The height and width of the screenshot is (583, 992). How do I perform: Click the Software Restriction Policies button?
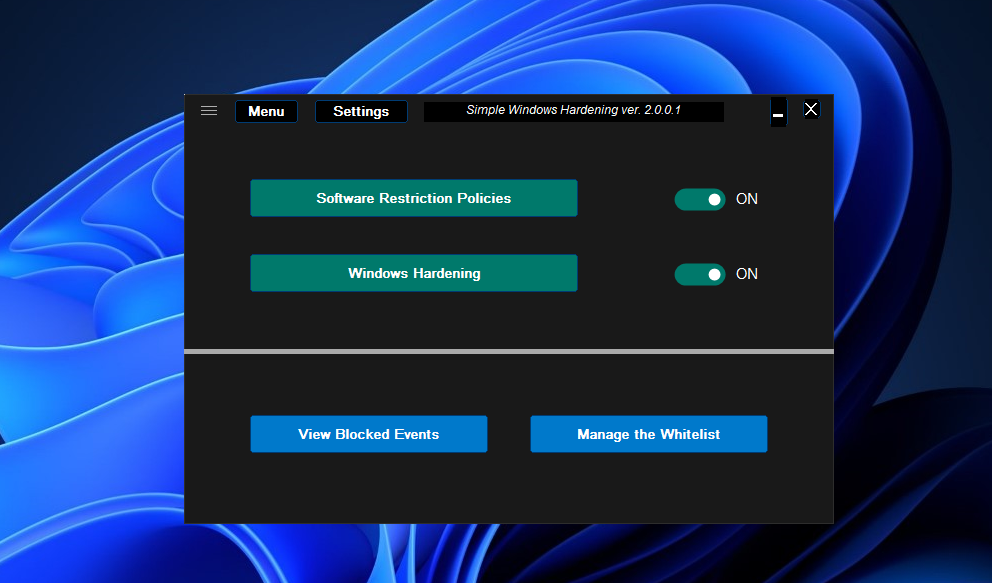tap(413, 198)
